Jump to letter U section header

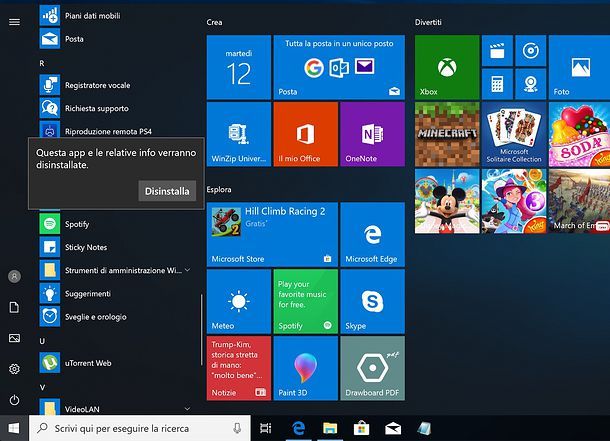click(42, 341)
